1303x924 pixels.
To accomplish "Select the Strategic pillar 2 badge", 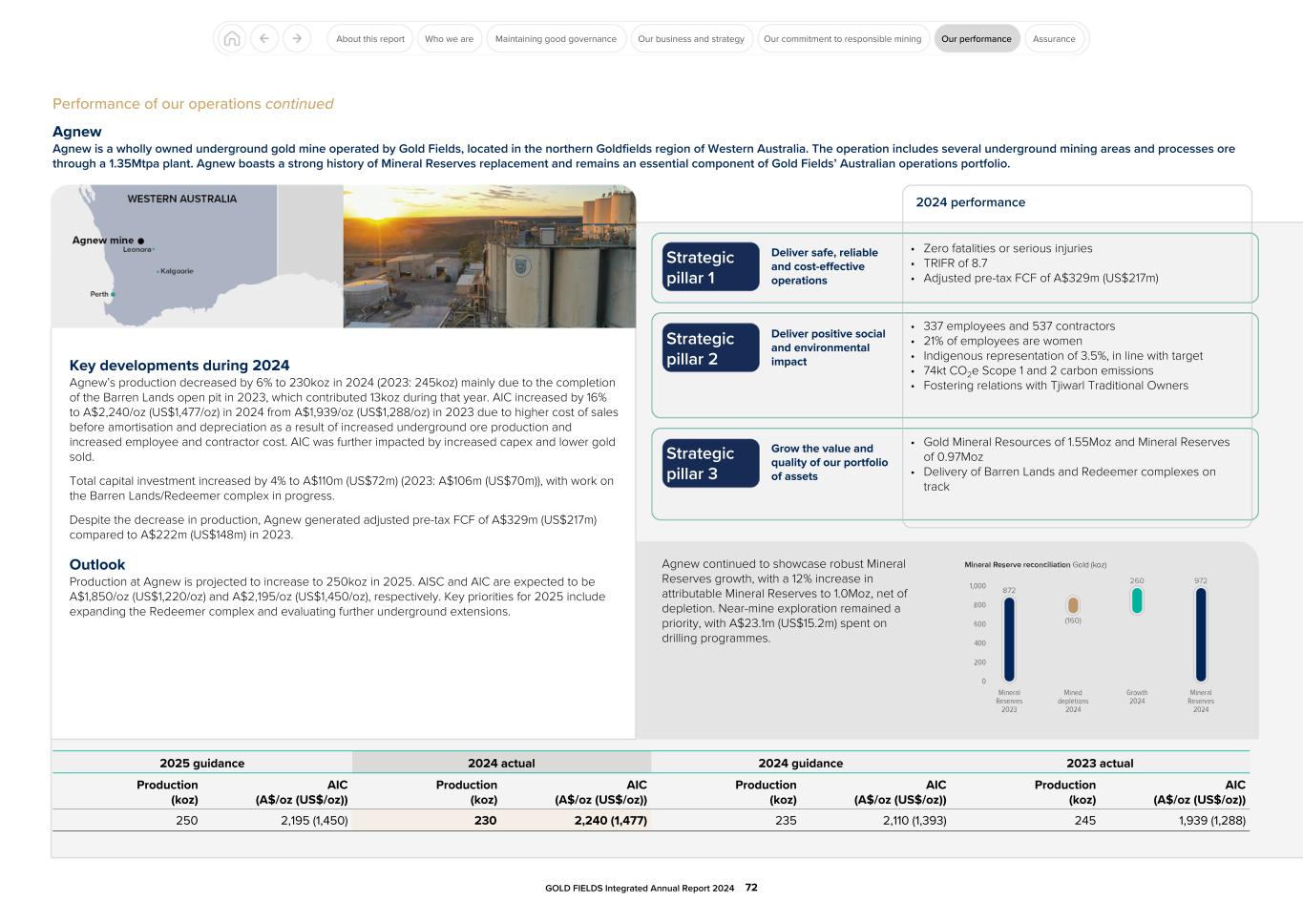I will pos(710,347).
